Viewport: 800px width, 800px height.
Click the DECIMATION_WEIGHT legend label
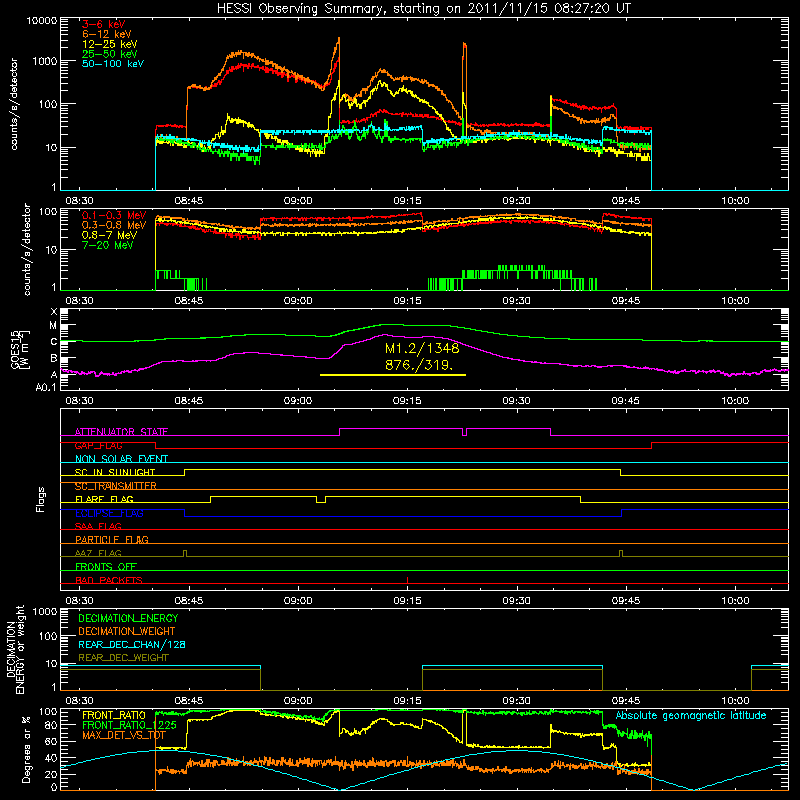pyautogui.click(x=127, y=631)
